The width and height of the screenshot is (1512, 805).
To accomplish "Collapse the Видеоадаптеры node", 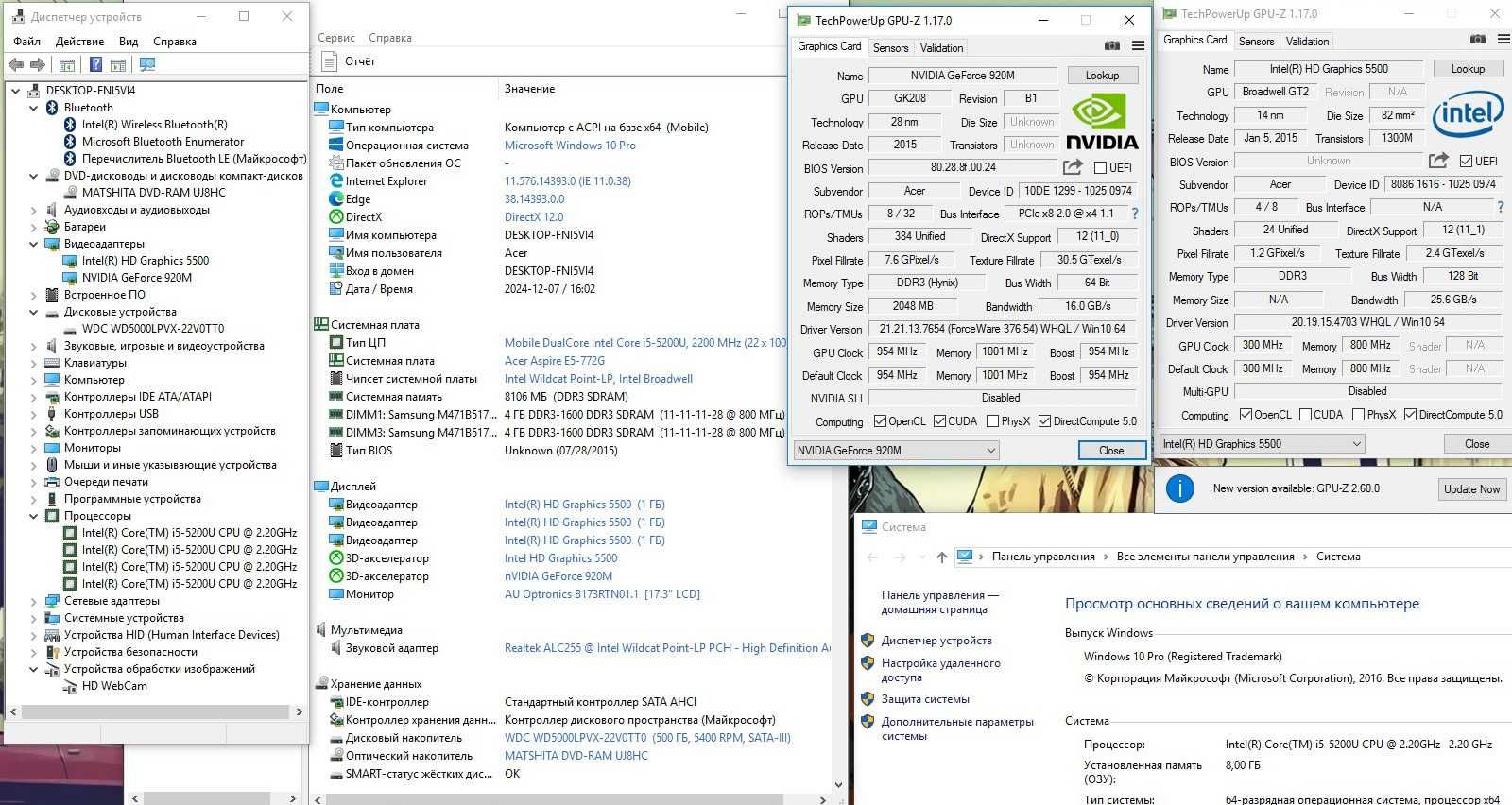I will [x=33, y=244].
